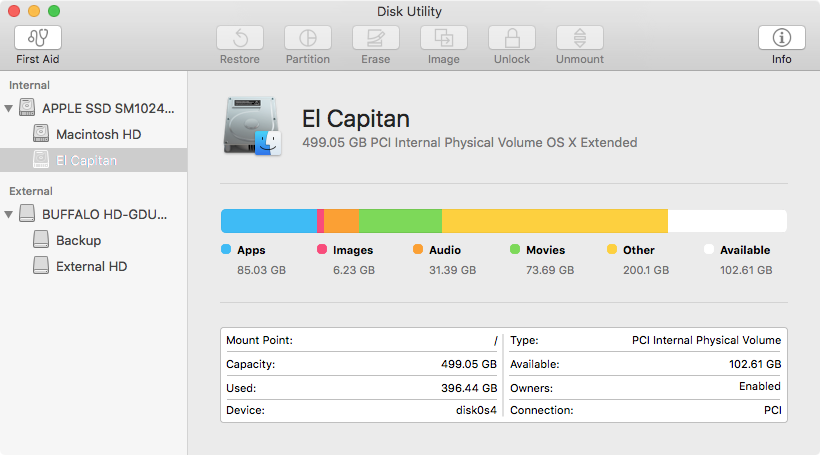820x455 pixels.
Task: Select Backup volume in sidebar
Action: [x=94, y=240]
